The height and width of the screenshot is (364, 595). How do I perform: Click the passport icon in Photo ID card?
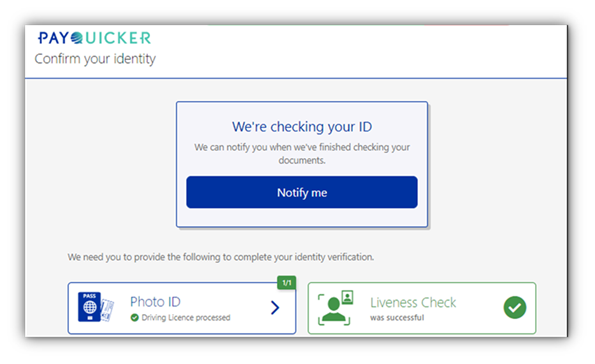(x=90, y=307)
